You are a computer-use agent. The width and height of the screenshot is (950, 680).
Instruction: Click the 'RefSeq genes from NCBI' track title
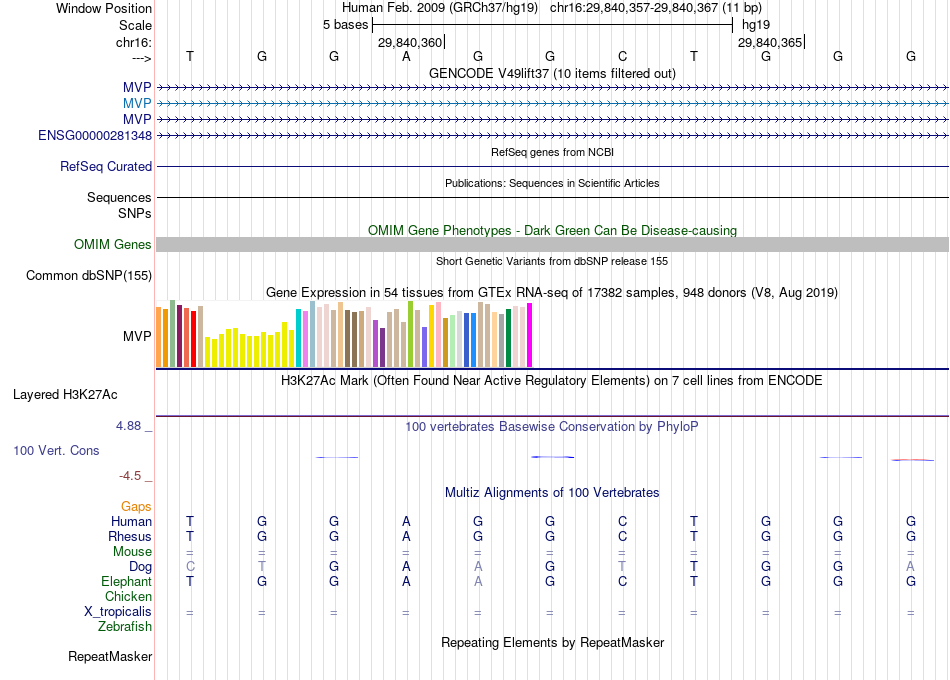[x=552, y=152]
